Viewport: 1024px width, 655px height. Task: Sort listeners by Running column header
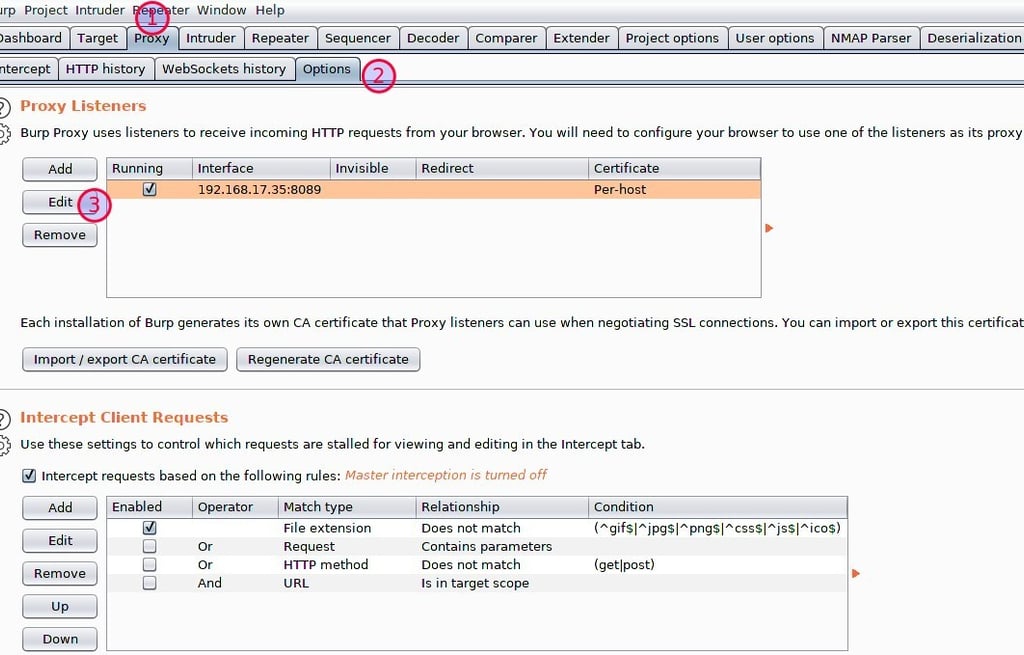(x=150, y=168)
